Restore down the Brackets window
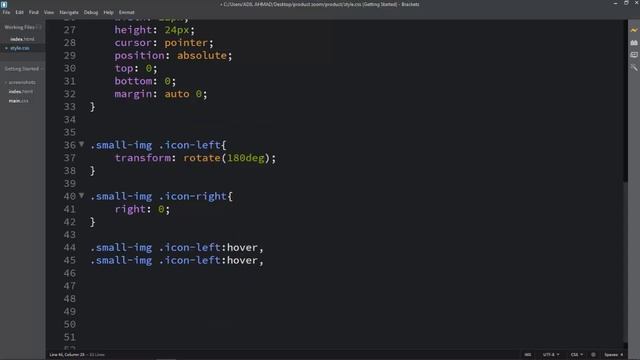The image size is (640, 360). (x=626, y=3)
